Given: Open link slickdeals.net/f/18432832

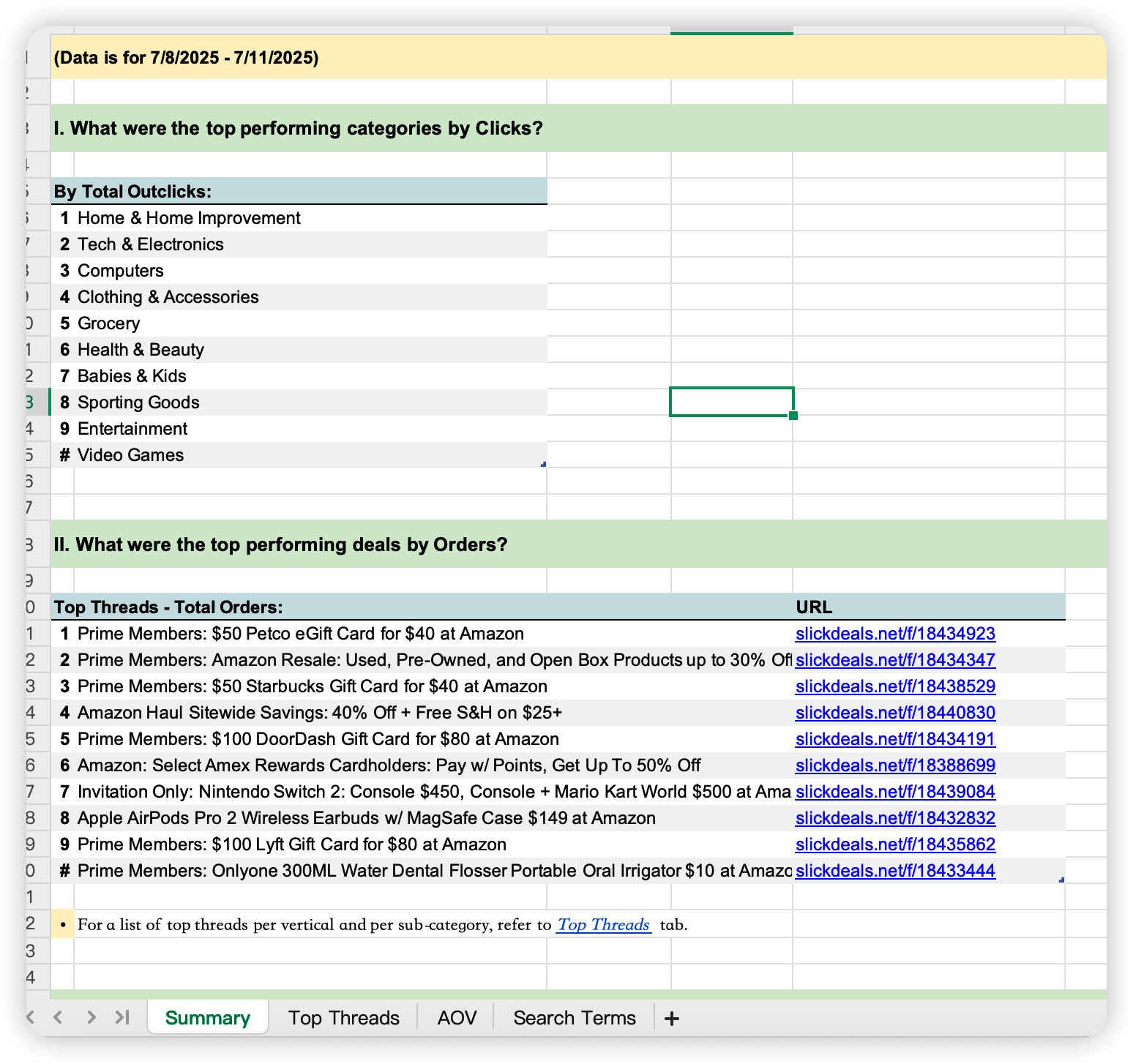Looking at the screenshot, I should [x=895, y=818].
